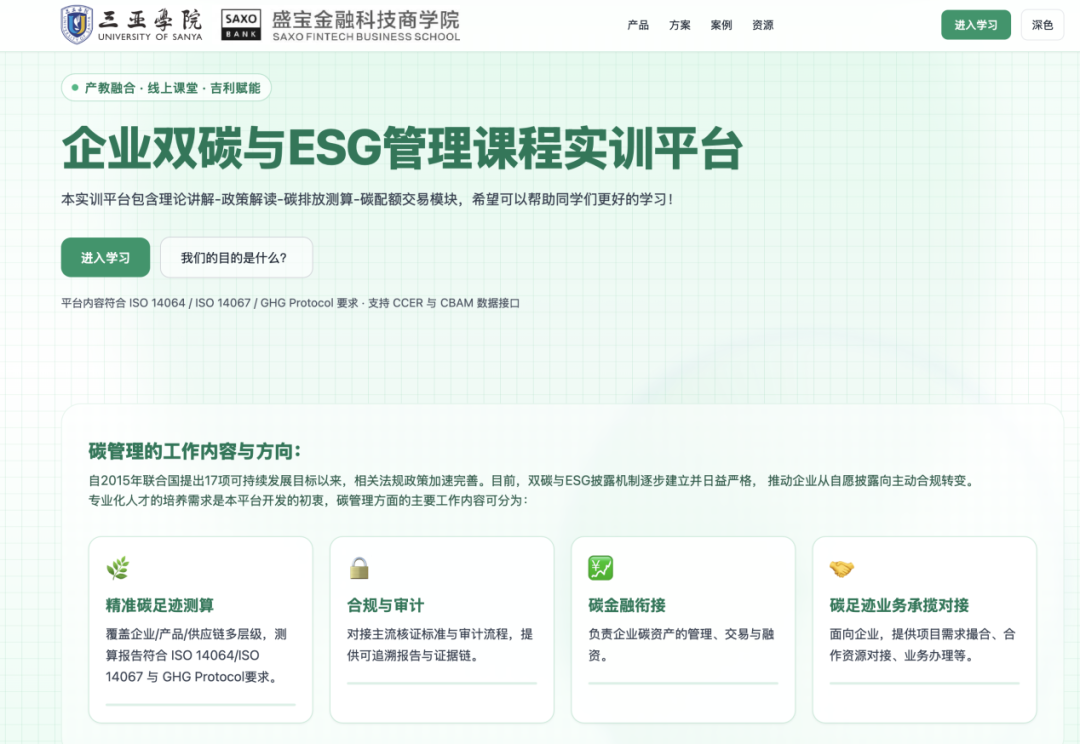Select 方案 in the top navigation

click(x=680, y=25)
